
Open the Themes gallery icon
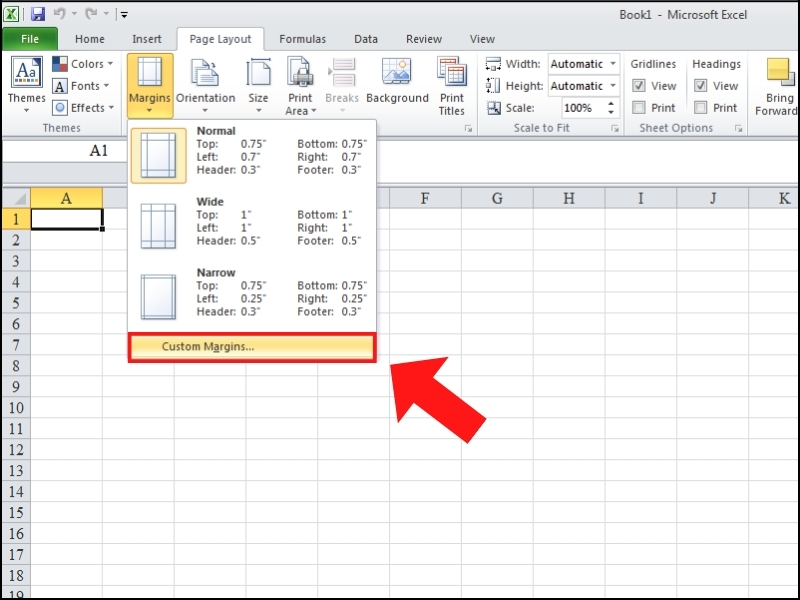[x=27, y=72]
